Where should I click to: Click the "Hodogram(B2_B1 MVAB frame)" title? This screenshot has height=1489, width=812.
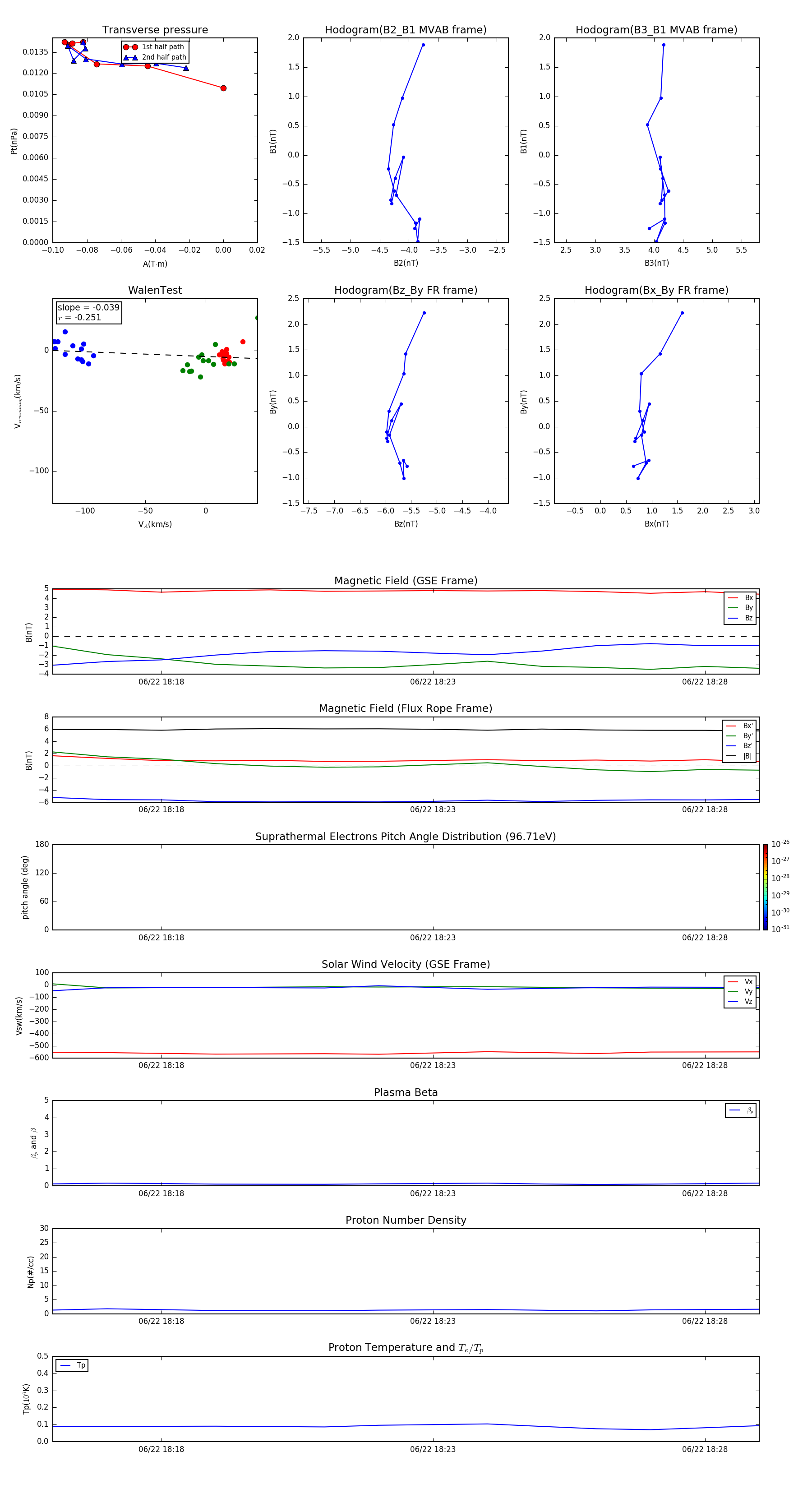[x=406, y=30]
